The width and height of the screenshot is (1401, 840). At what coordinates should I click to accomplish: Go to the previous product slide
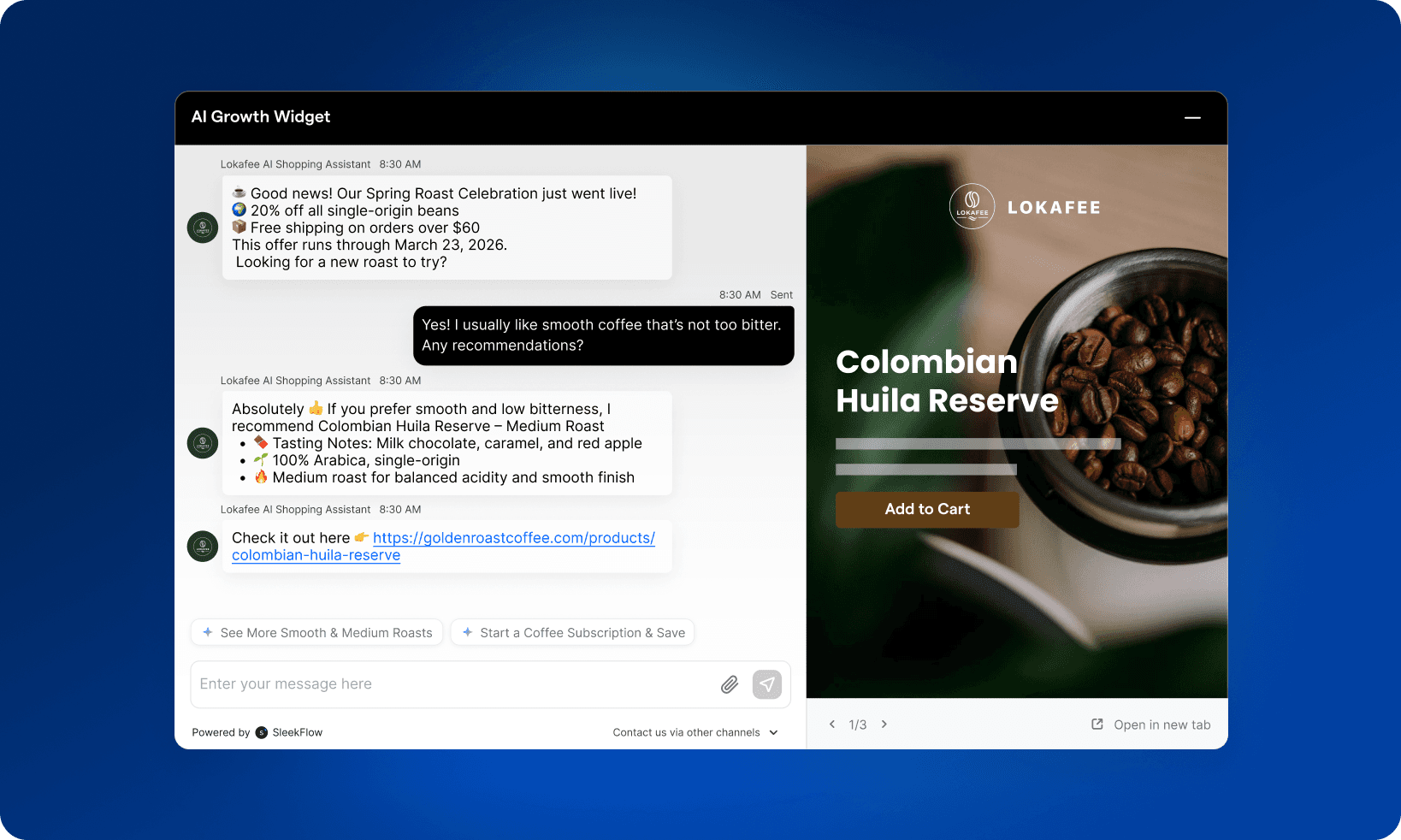click(x=832, y=725)
